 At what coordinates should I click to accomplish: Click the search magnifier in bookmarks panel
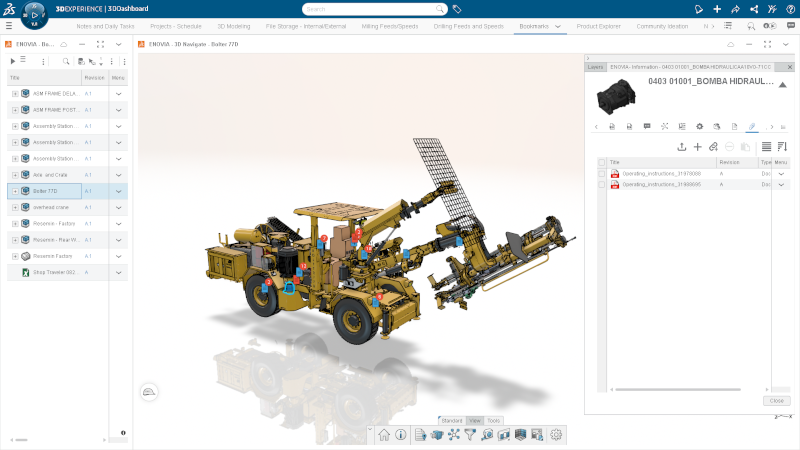click(66, 62)
